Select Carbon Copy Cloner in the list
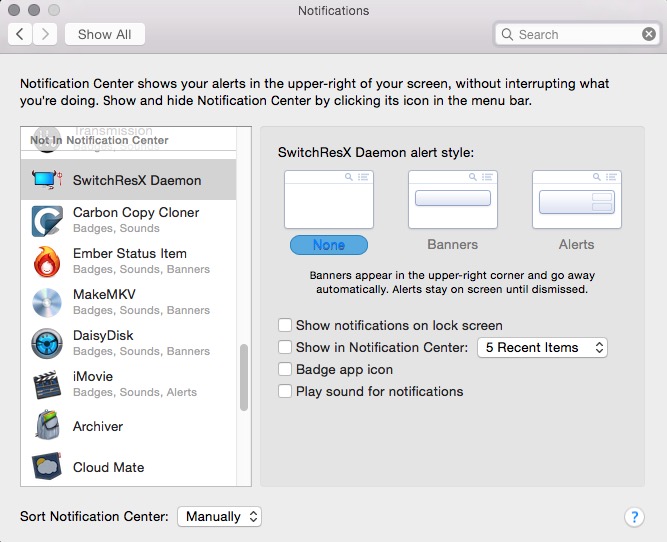 (x=128, y=220)
